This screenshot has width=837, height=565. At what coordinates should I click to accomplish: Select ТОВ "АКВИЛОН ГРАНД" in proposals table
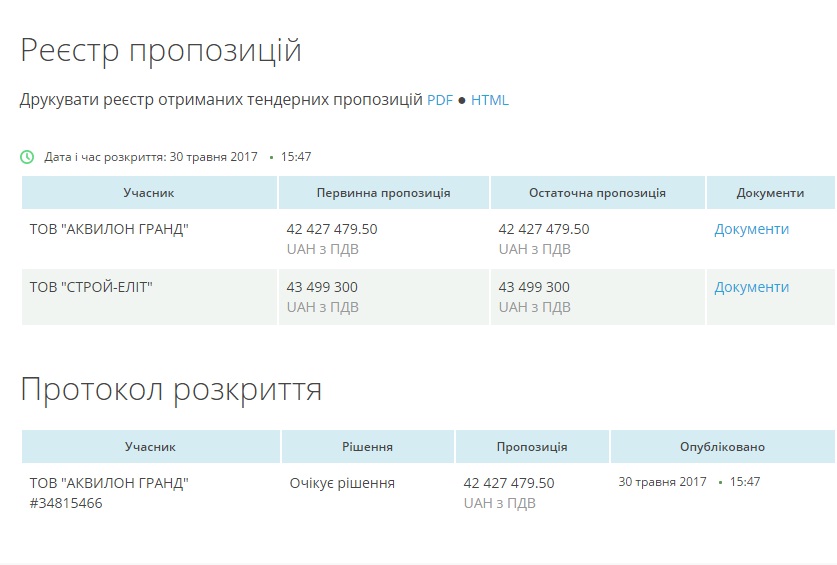click(x=109, y=229)
